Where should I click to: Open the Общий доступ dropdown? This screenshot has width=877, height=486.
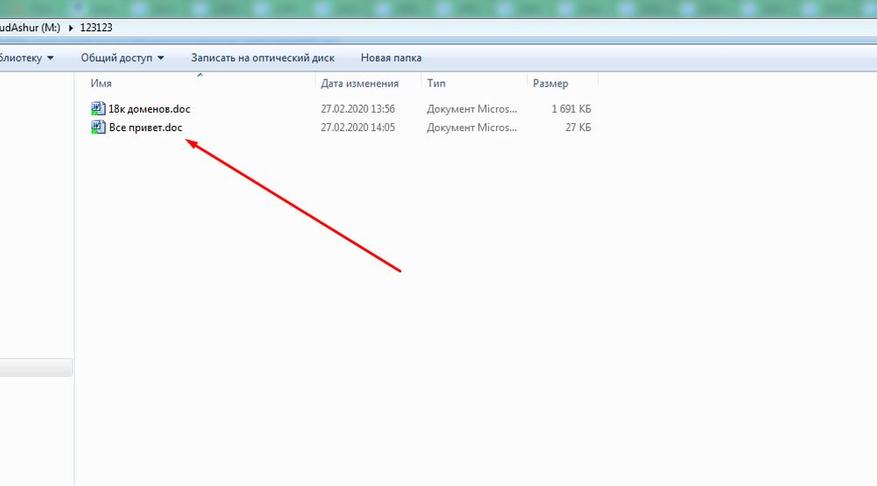point(122,58)
